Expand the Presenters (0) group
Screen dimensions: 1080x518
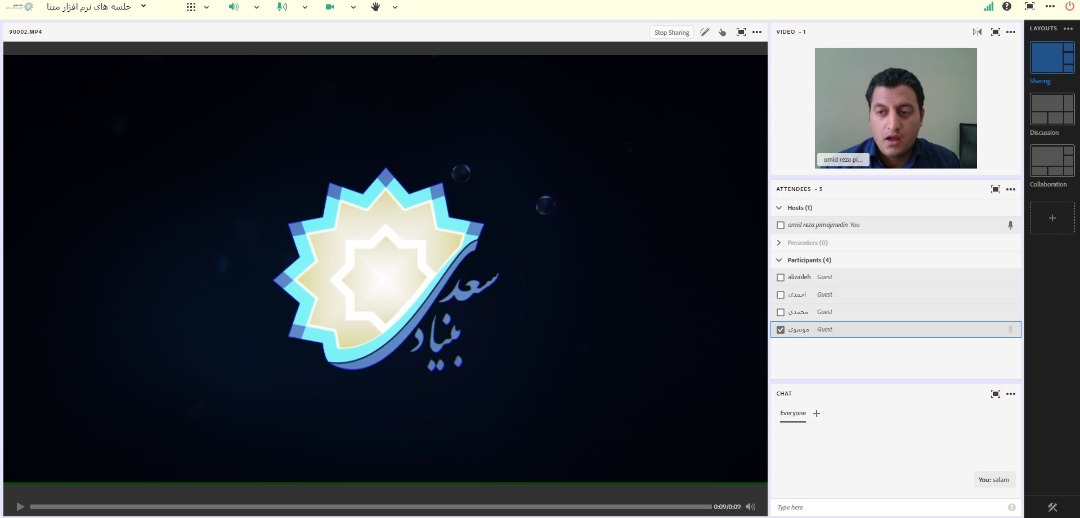point(780,242)
